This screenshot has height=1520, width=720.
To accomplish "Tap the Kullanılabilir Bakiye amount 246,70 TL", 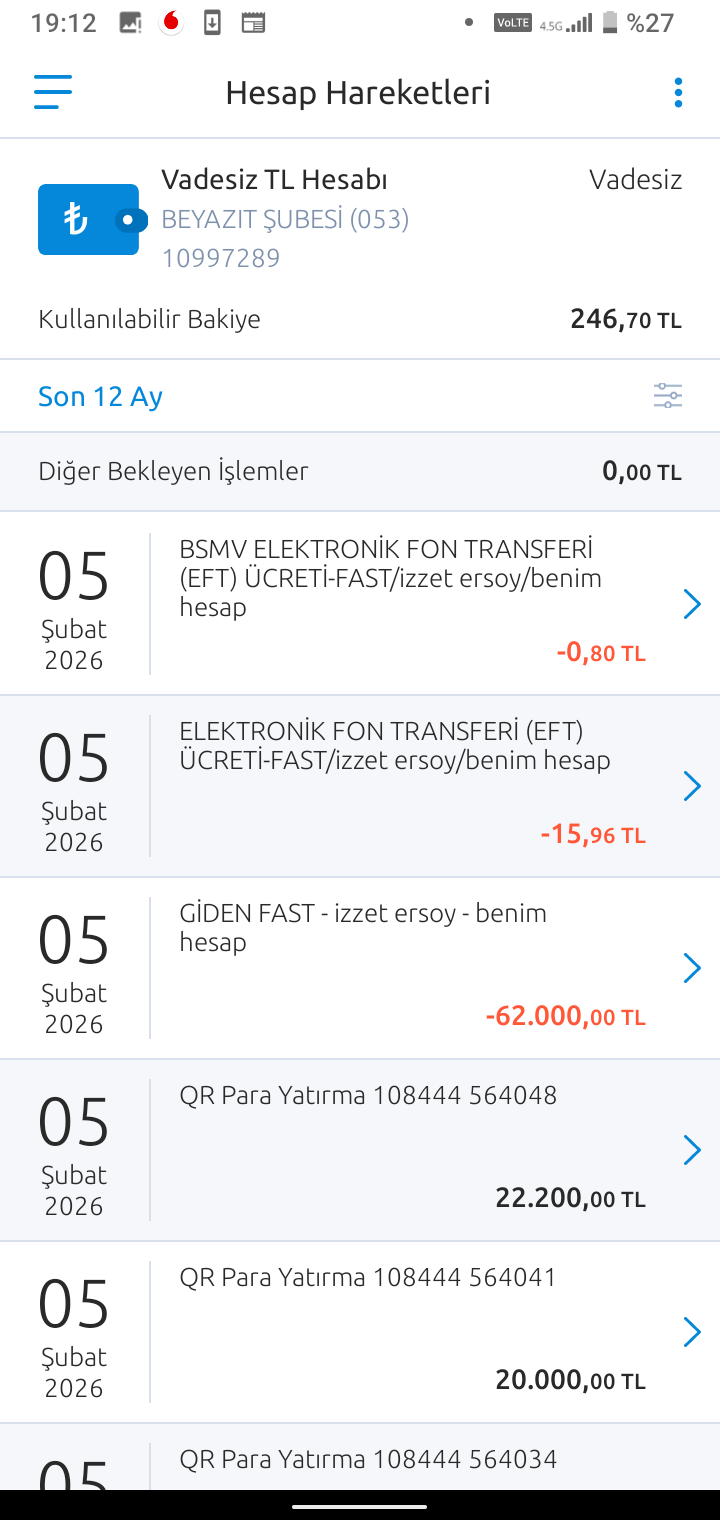I will (626, 320).
